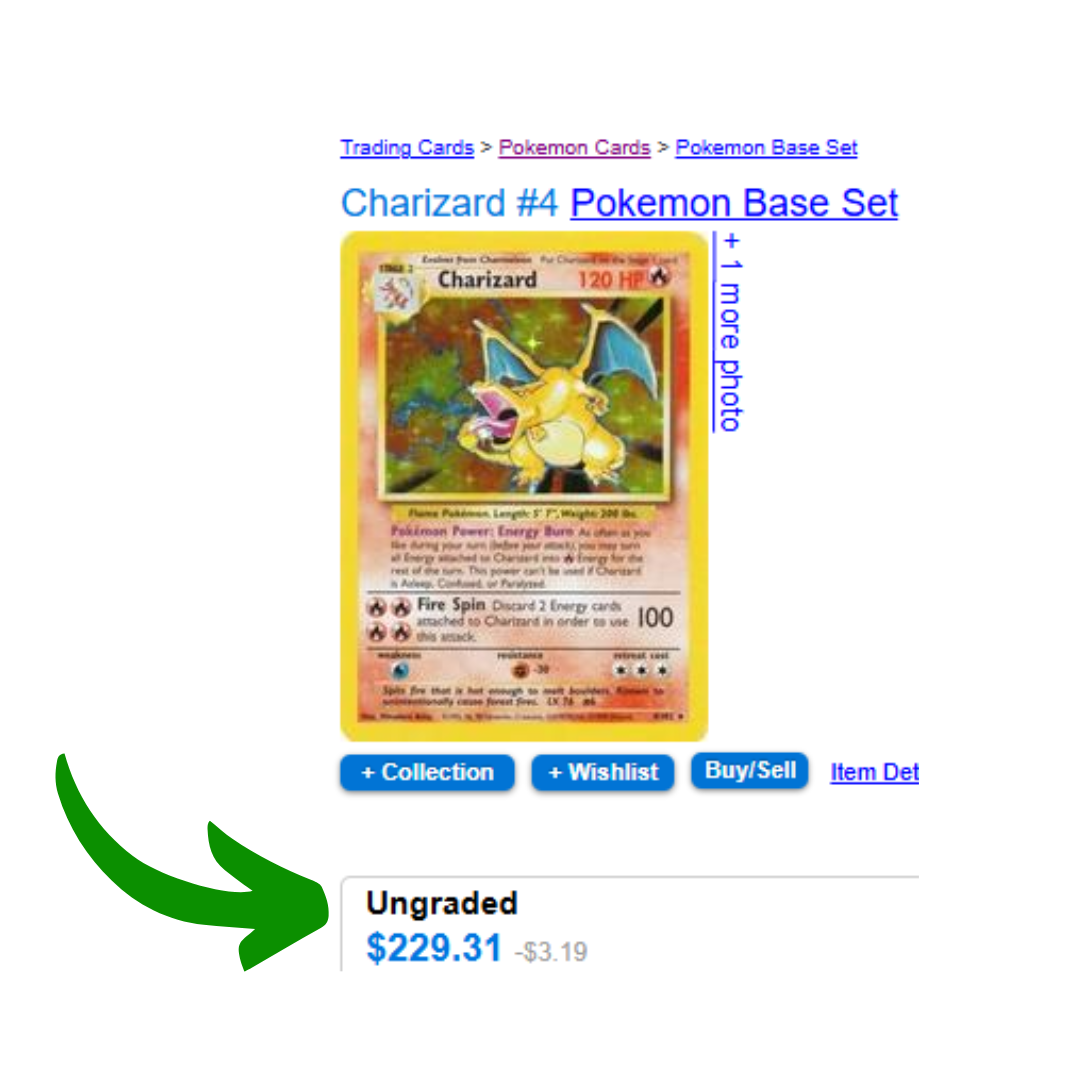Viewport: 1080px width, 1080px height.
Task: Open the Charizard card image
Action: tap(524, 486)
